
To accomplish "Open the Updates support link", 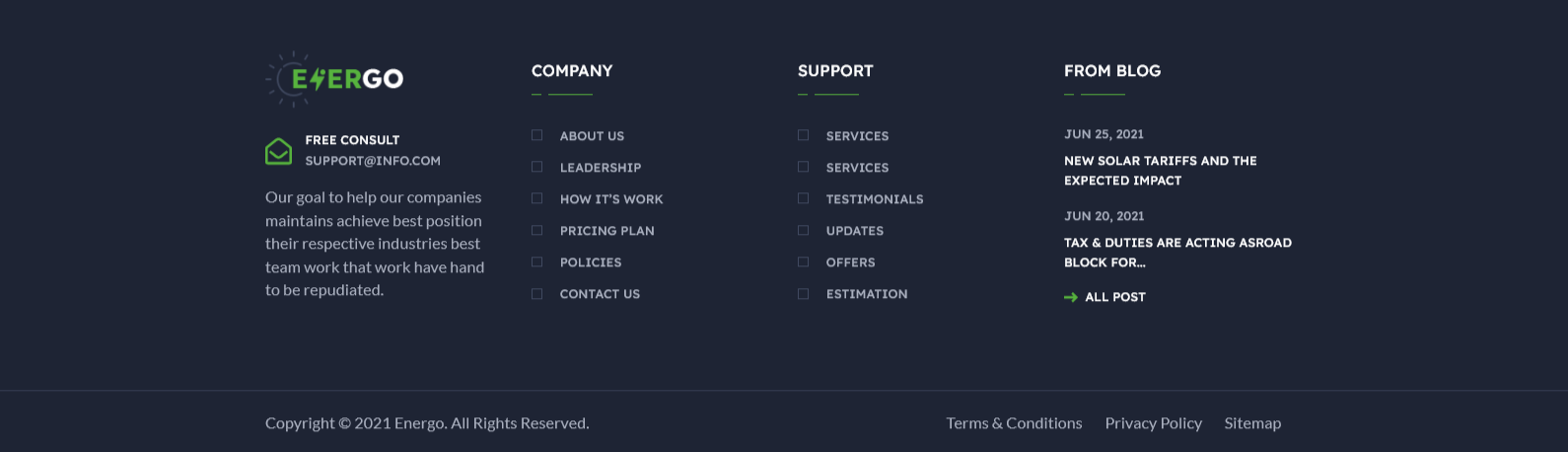I will tap(854, 231).
